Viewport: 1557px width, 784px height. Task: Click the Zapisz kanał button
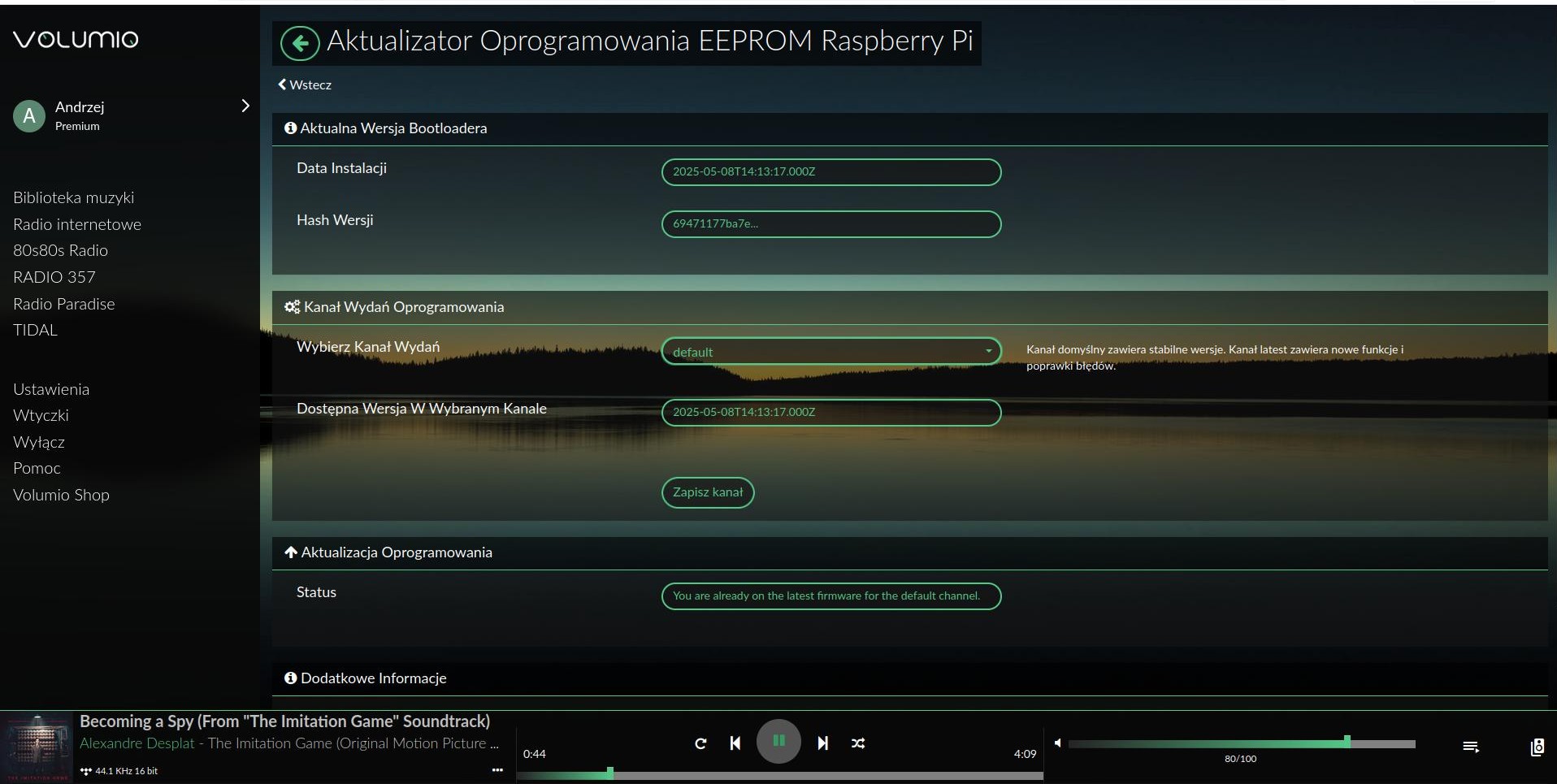707,492
